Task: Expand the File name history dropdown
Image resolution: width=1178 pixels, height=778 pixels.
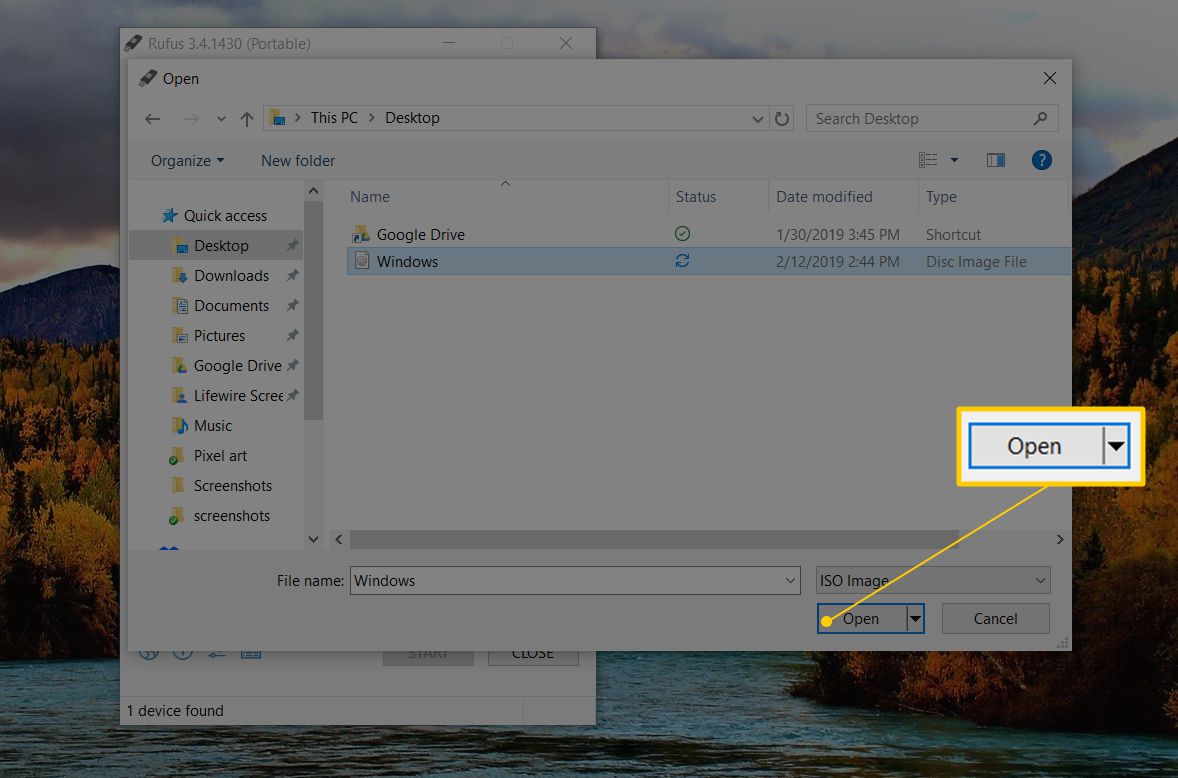Action: coord(791,580)
